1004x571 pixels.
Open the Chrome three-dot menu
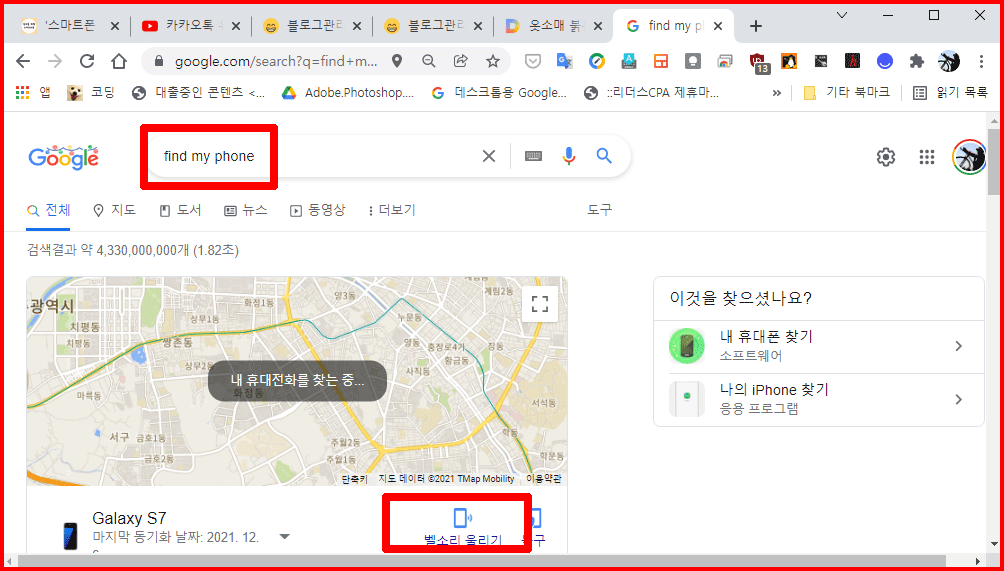tap(981, 61)
